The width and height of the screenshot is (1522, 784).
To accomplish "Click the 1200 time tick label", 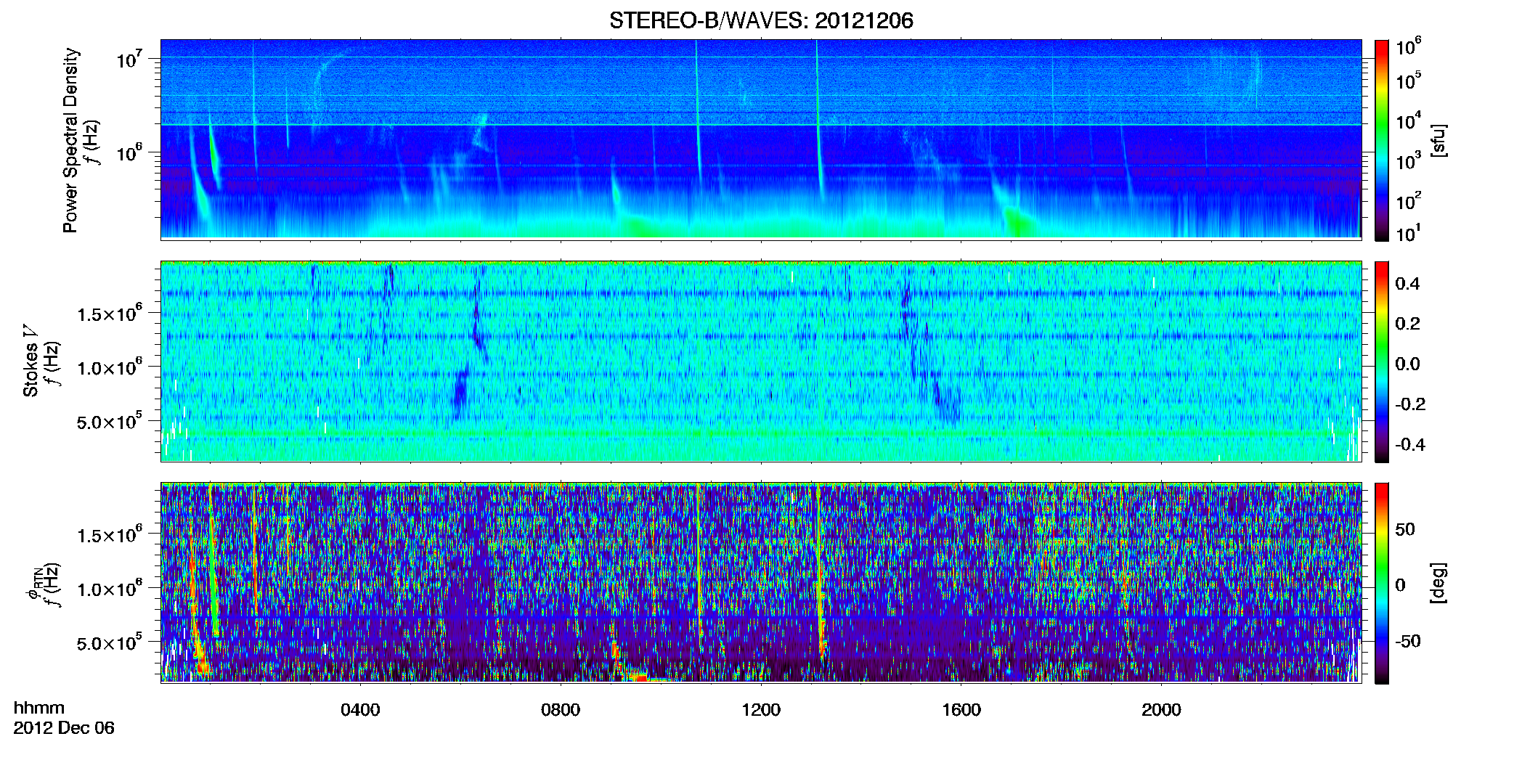I will (x=761, y=709).
